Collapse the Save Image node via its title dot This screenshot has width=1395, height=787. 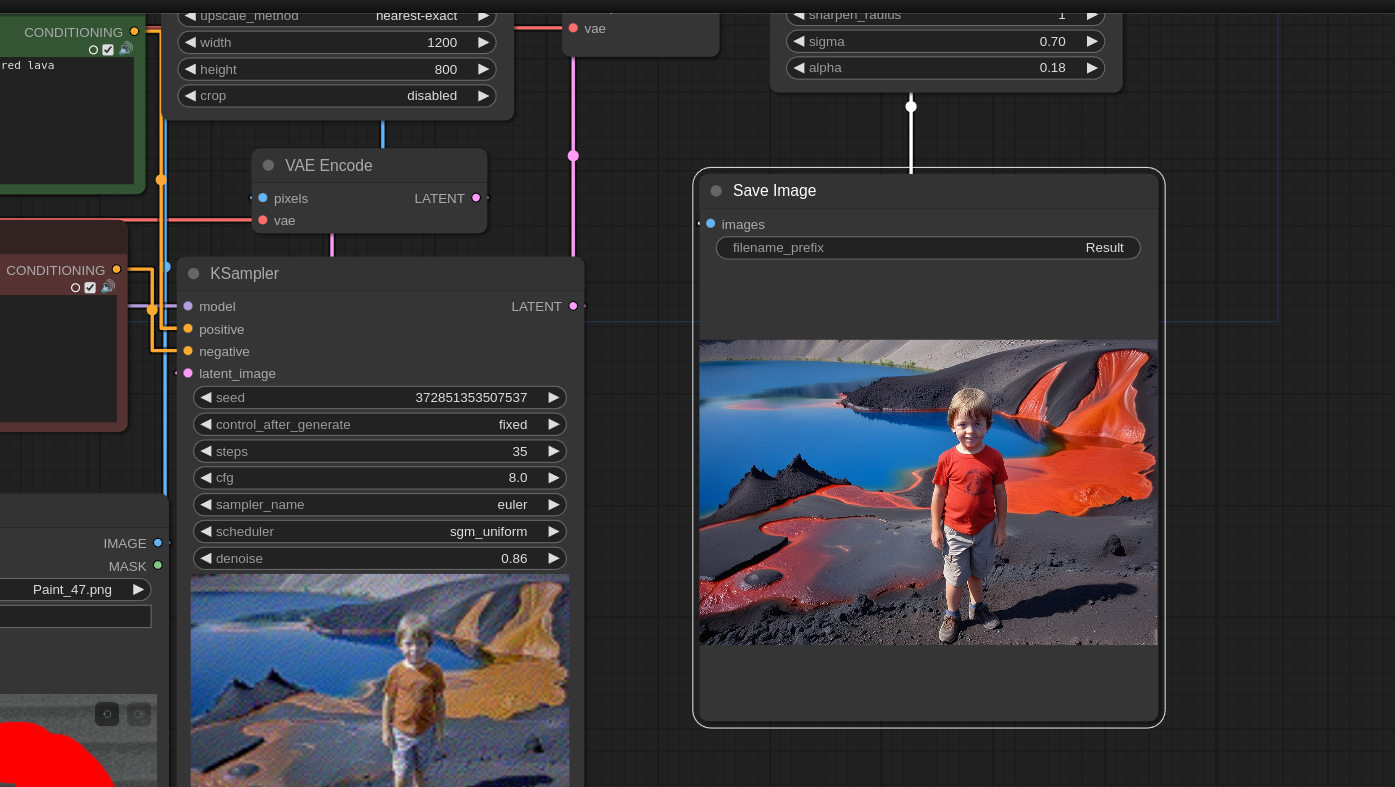point(716,191)
